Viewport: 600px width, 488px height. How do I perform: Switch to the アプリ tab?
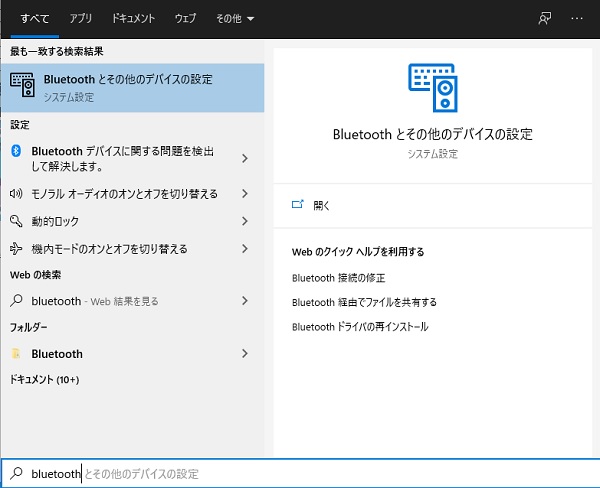[x=80, y=19]
